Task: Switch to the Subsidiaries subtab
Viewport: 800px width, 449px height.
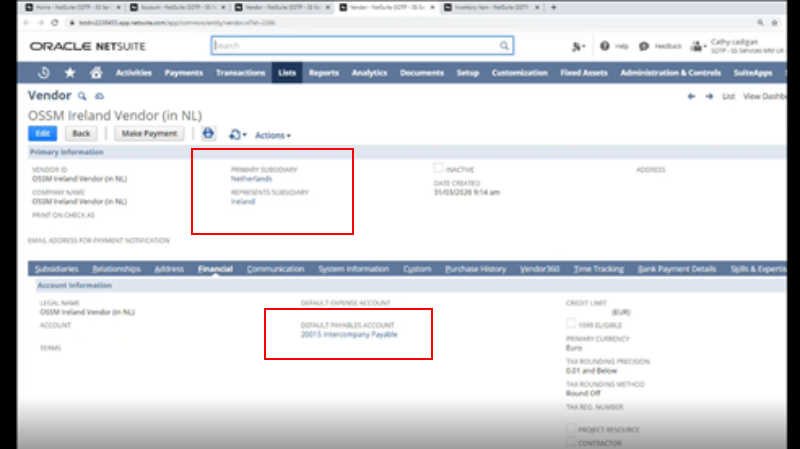Action: (x=57, y=269)
